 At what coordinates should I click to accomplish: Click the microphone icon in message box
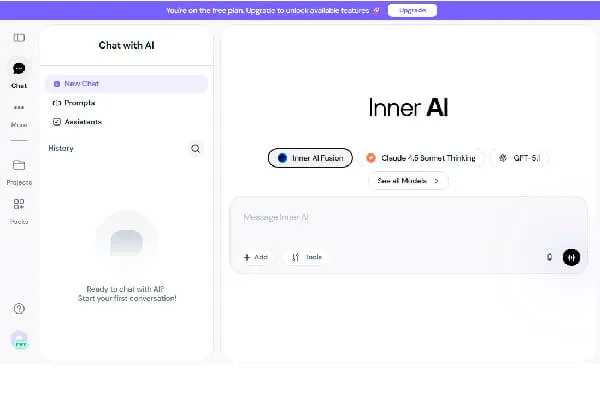pyautogui.click(x=549, y=257)
